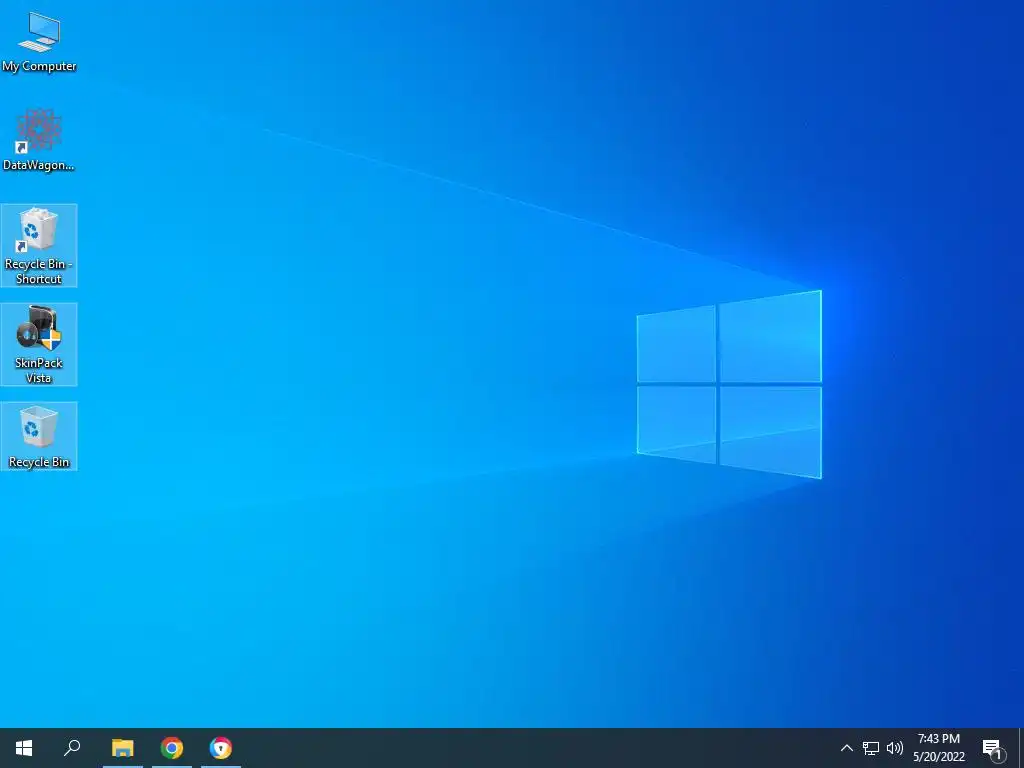The height and width of the screenshot is (768, 1024).
Task: Open the volume speaker tray icon
Action: 895,748
